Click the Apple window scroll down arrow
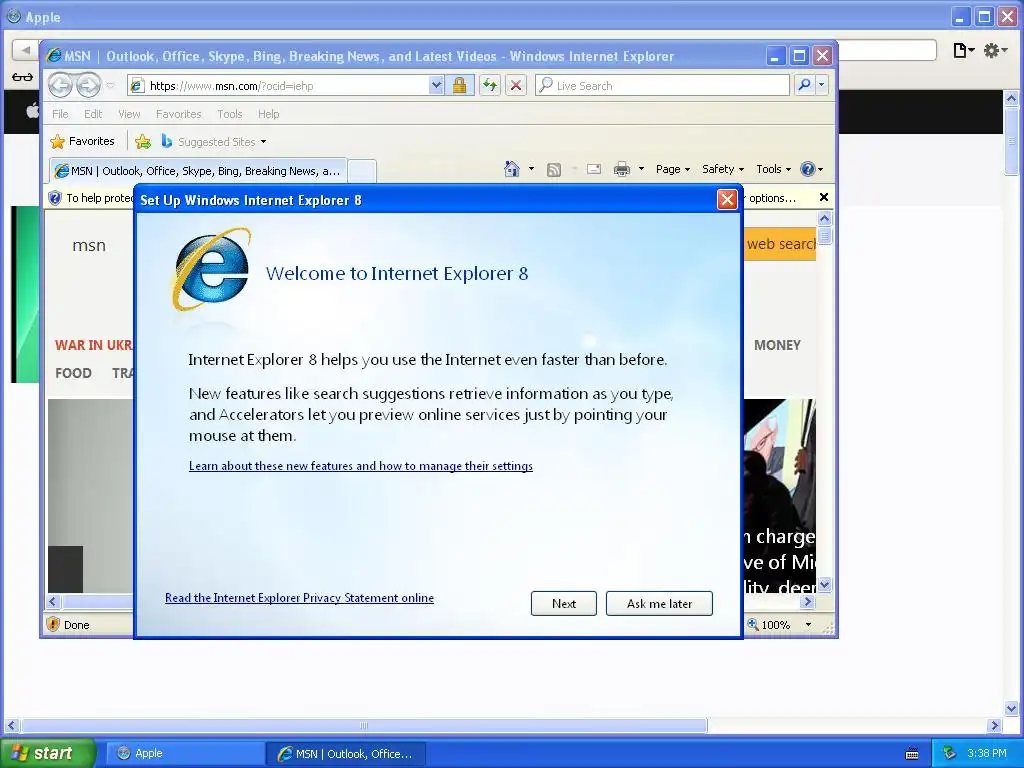Image resolution: width=1024 pixels, height=768 pixels. [1011, 709]
